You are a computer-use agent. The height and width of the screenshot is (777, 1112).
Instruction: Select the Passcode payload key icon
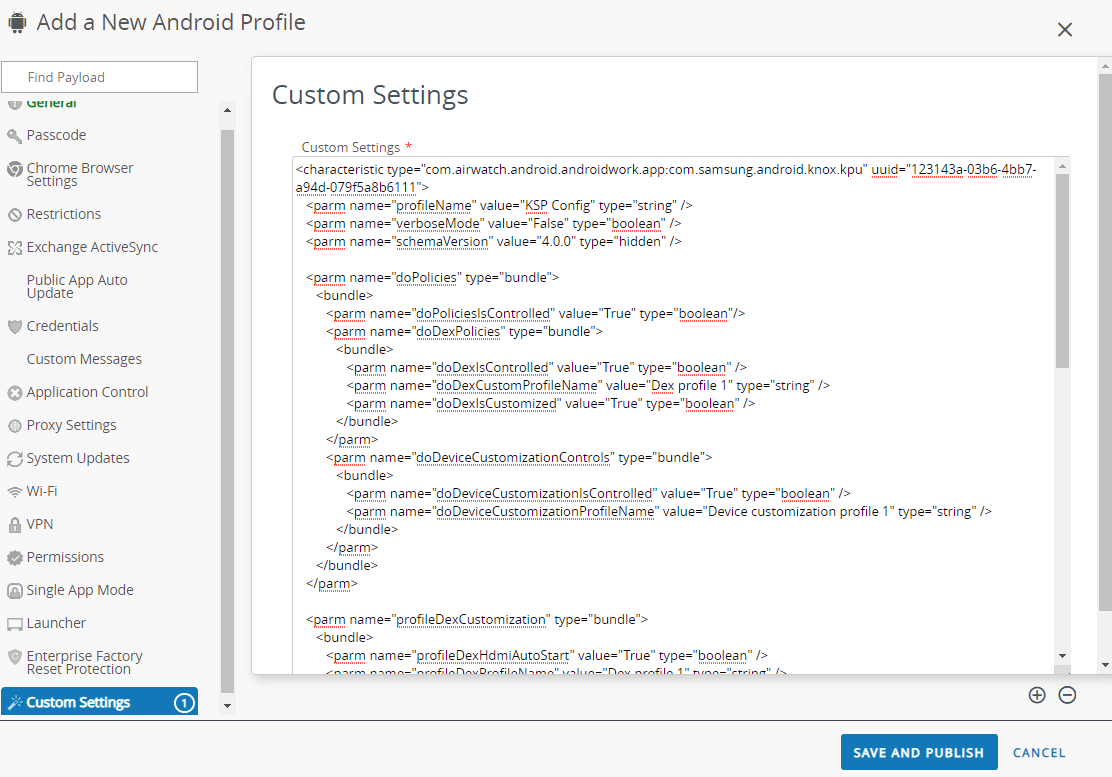click(x=14, y=135)
